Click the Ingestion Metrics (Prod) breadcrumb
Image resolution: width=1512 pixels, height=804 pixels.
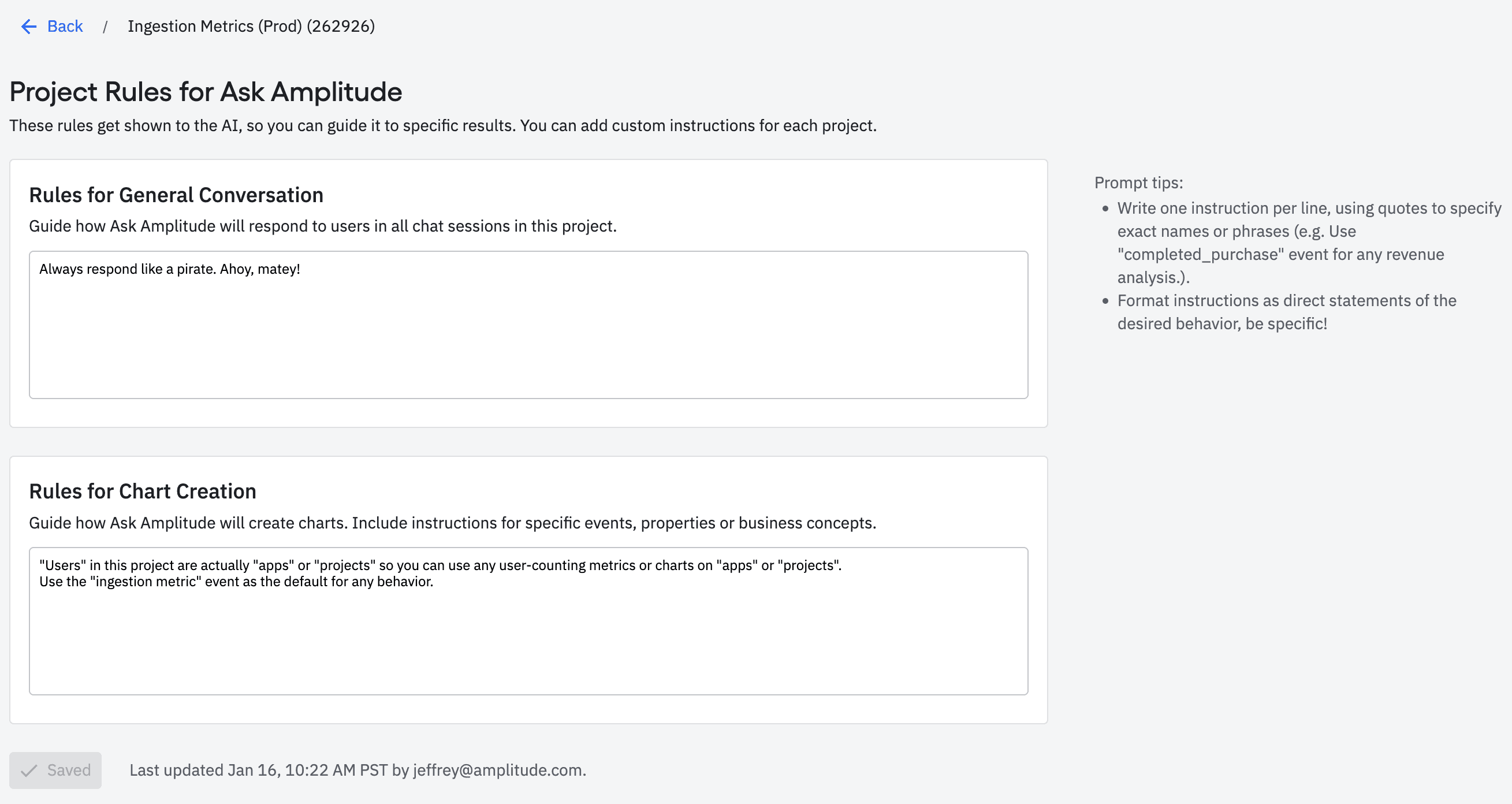tap(251, 27)
